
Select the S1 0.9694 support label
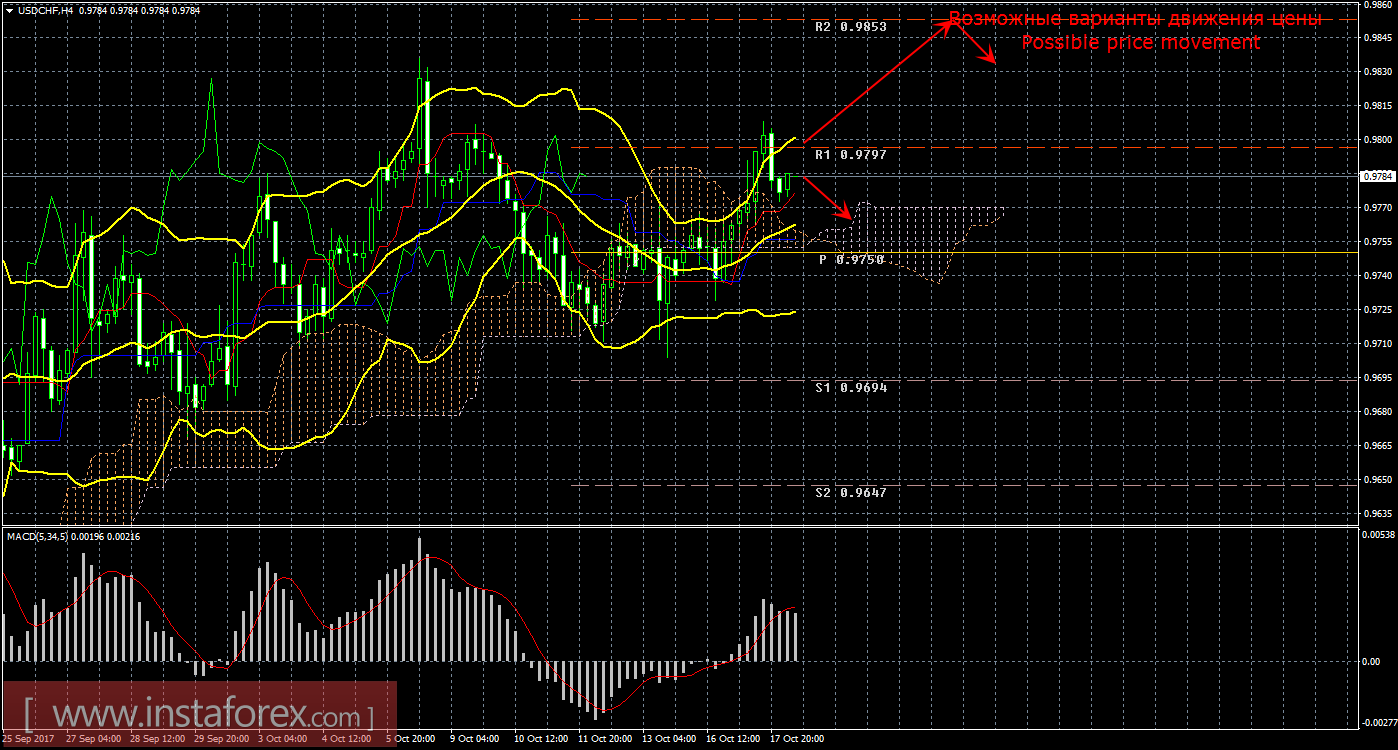tap(851, 387)
